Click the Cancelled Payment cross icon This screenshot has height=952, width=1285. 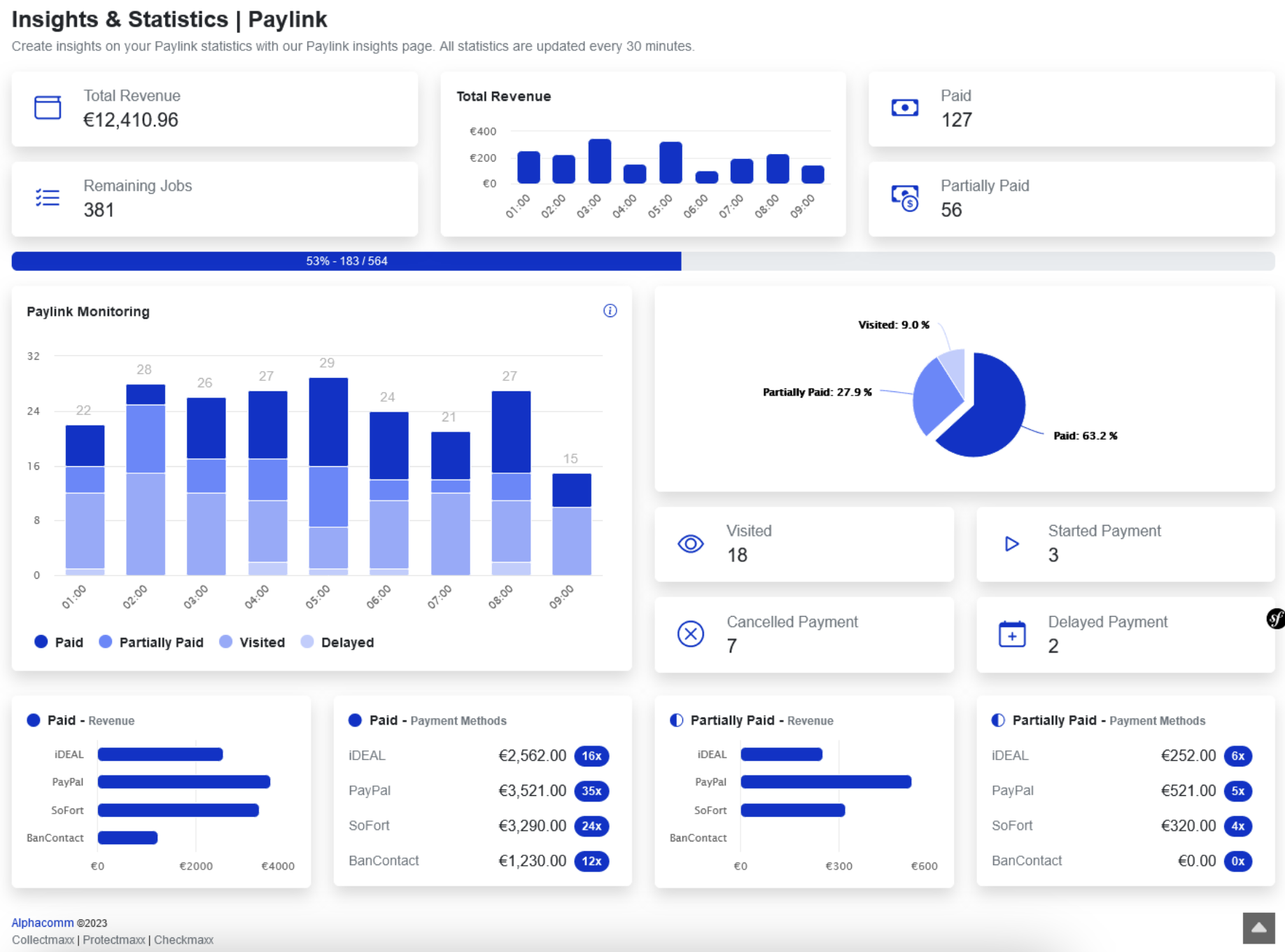690,633
